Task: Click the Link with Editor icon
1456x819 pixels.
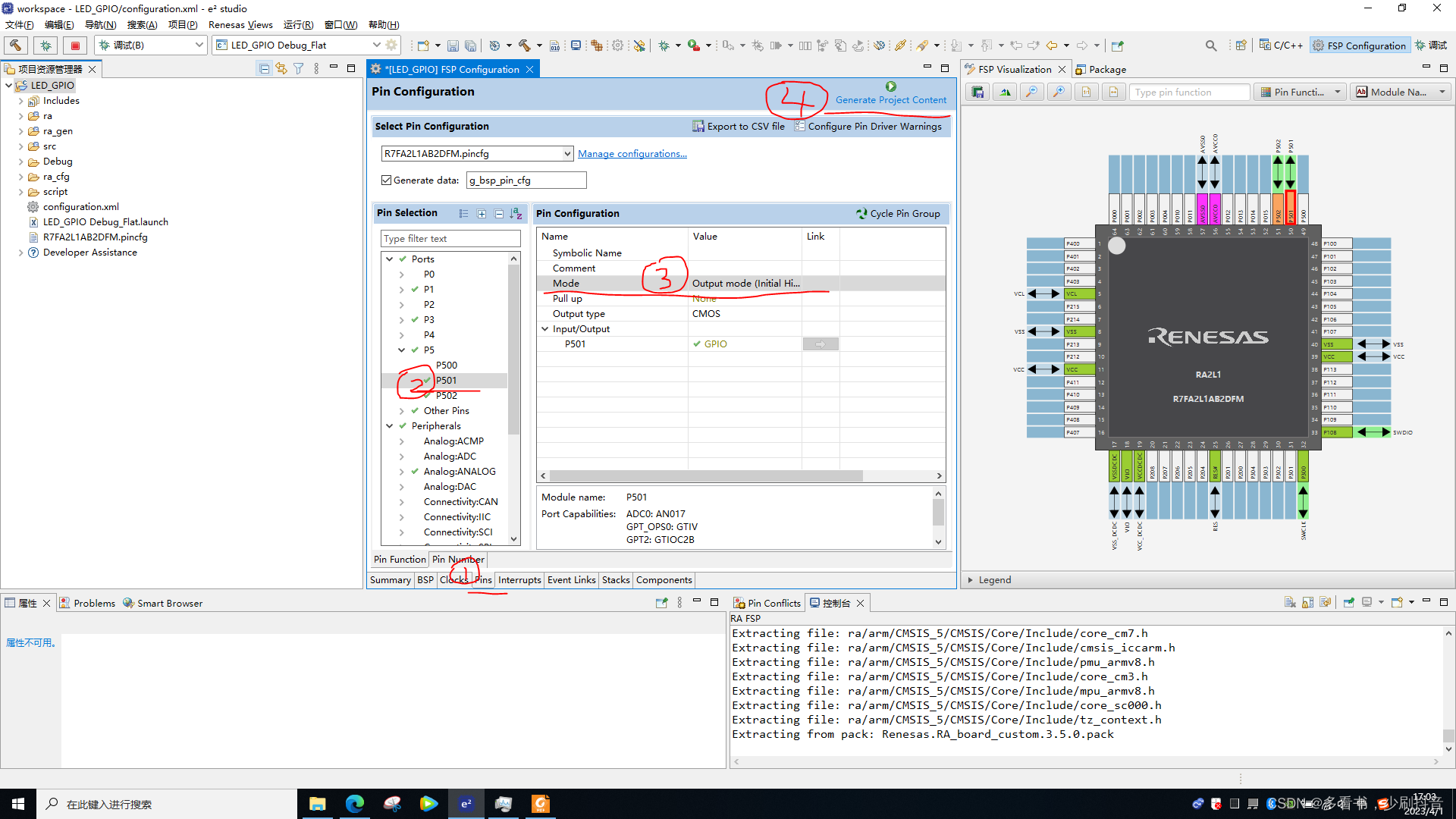Action: 281,69
